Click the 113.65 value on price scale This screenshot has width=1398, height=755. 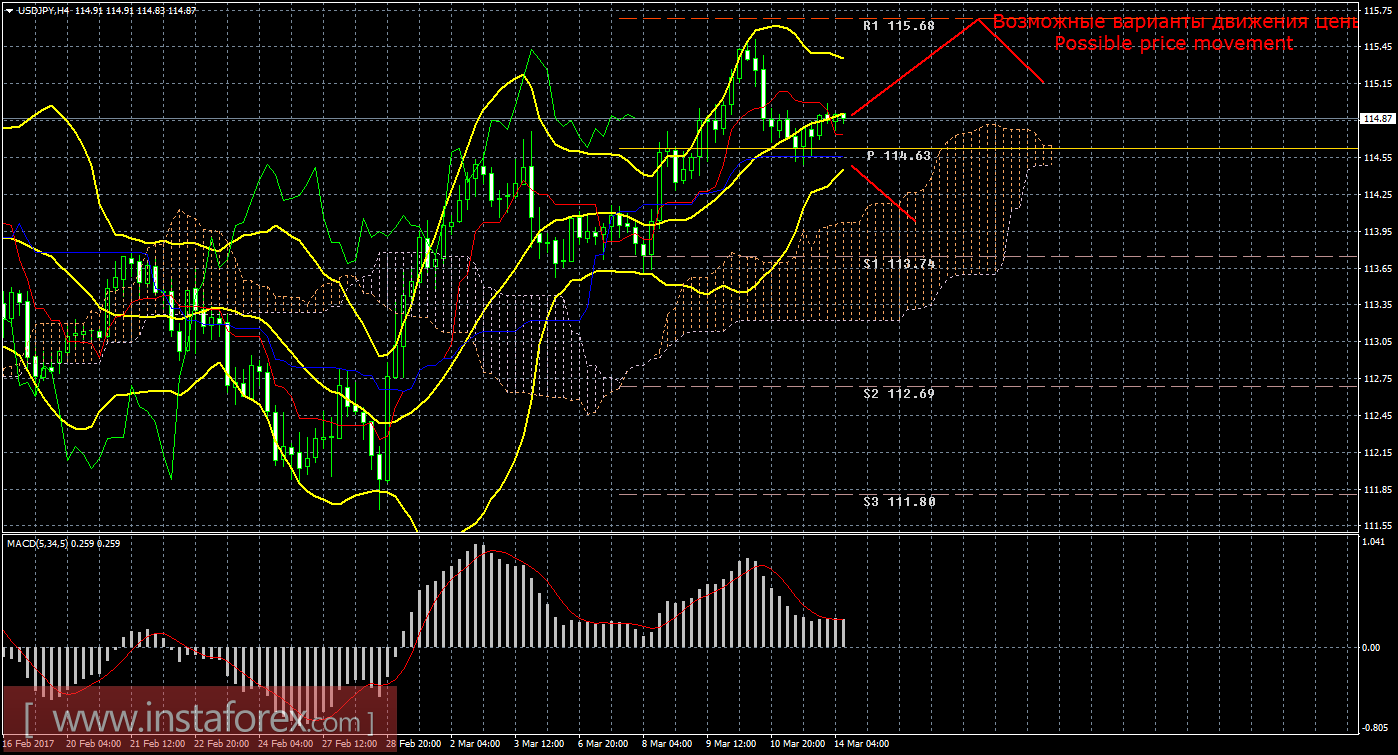click(1378, 269)
